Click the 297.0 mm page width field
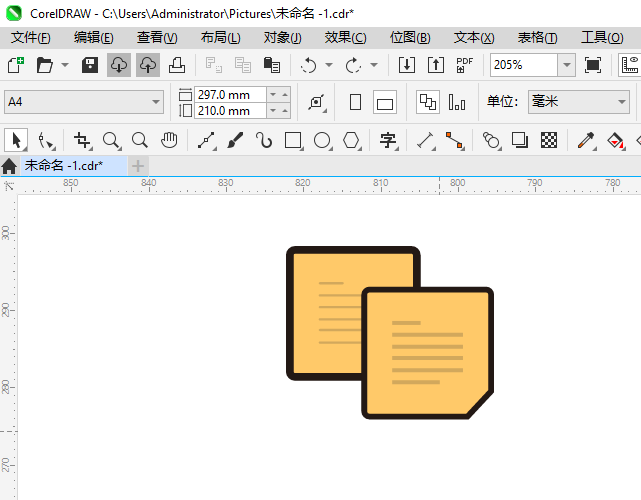Viewport: 641px width, 500px height. pyautogui.click(x=231, y=95)
